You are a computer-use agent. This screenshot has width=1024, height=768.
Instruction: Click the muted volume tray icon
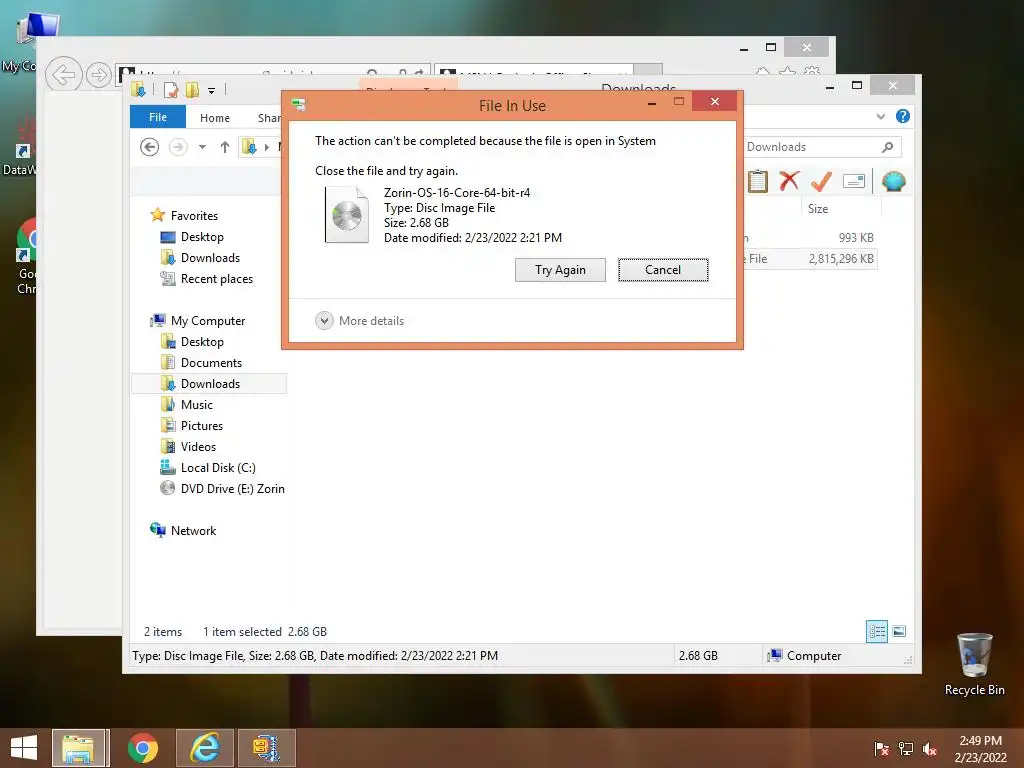coord(930,749)
